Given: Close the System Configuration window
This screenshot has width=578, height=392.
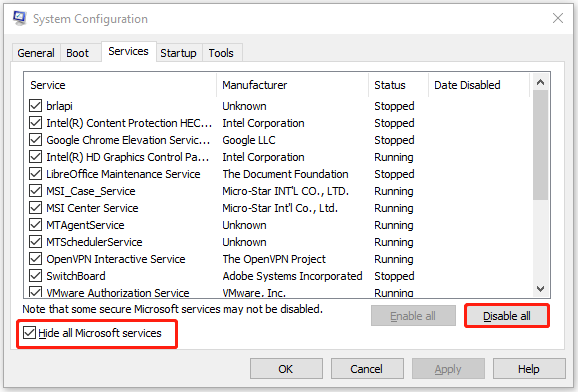Looking at the screenshot, I should 558,18.
